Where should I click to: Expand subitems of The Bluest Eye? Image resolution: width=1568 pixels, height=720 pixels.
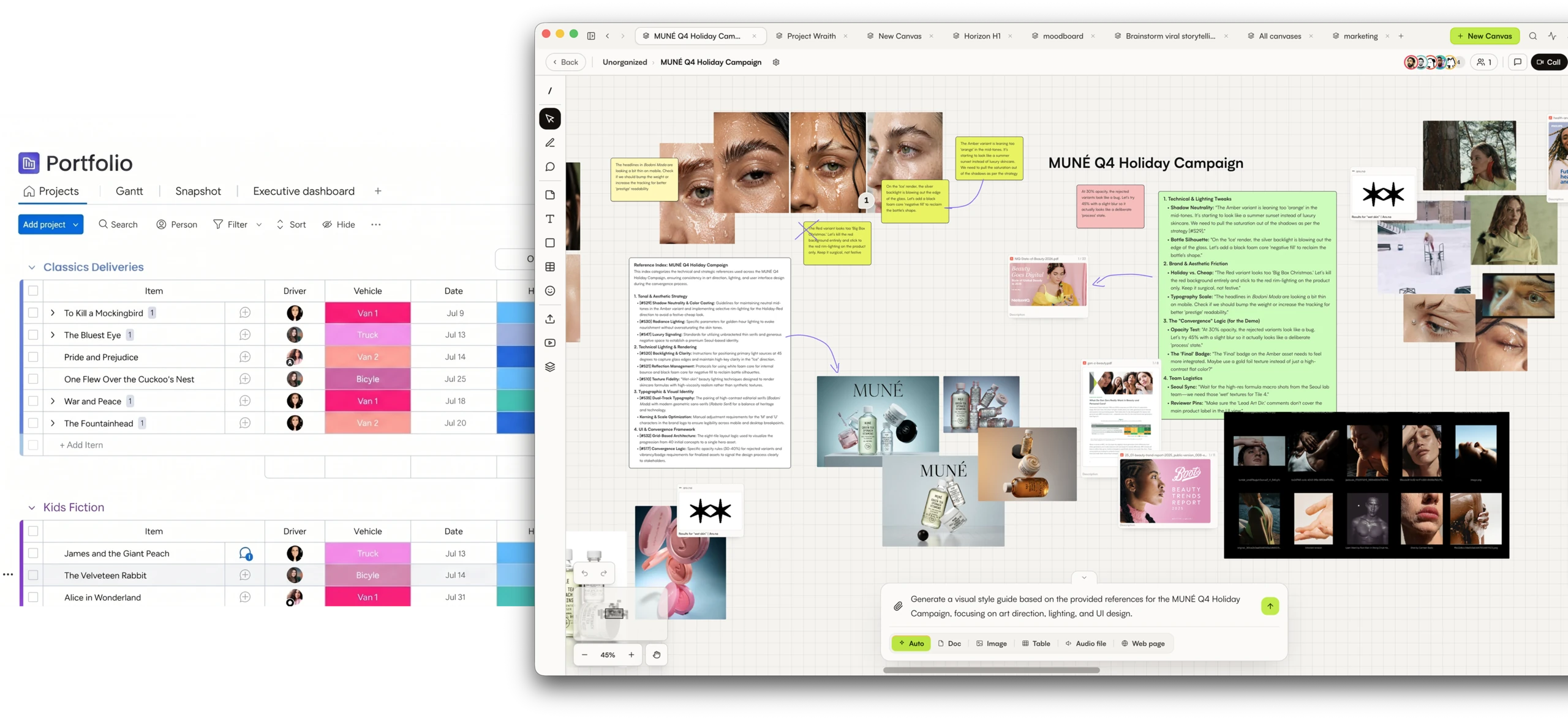(53, 335)
